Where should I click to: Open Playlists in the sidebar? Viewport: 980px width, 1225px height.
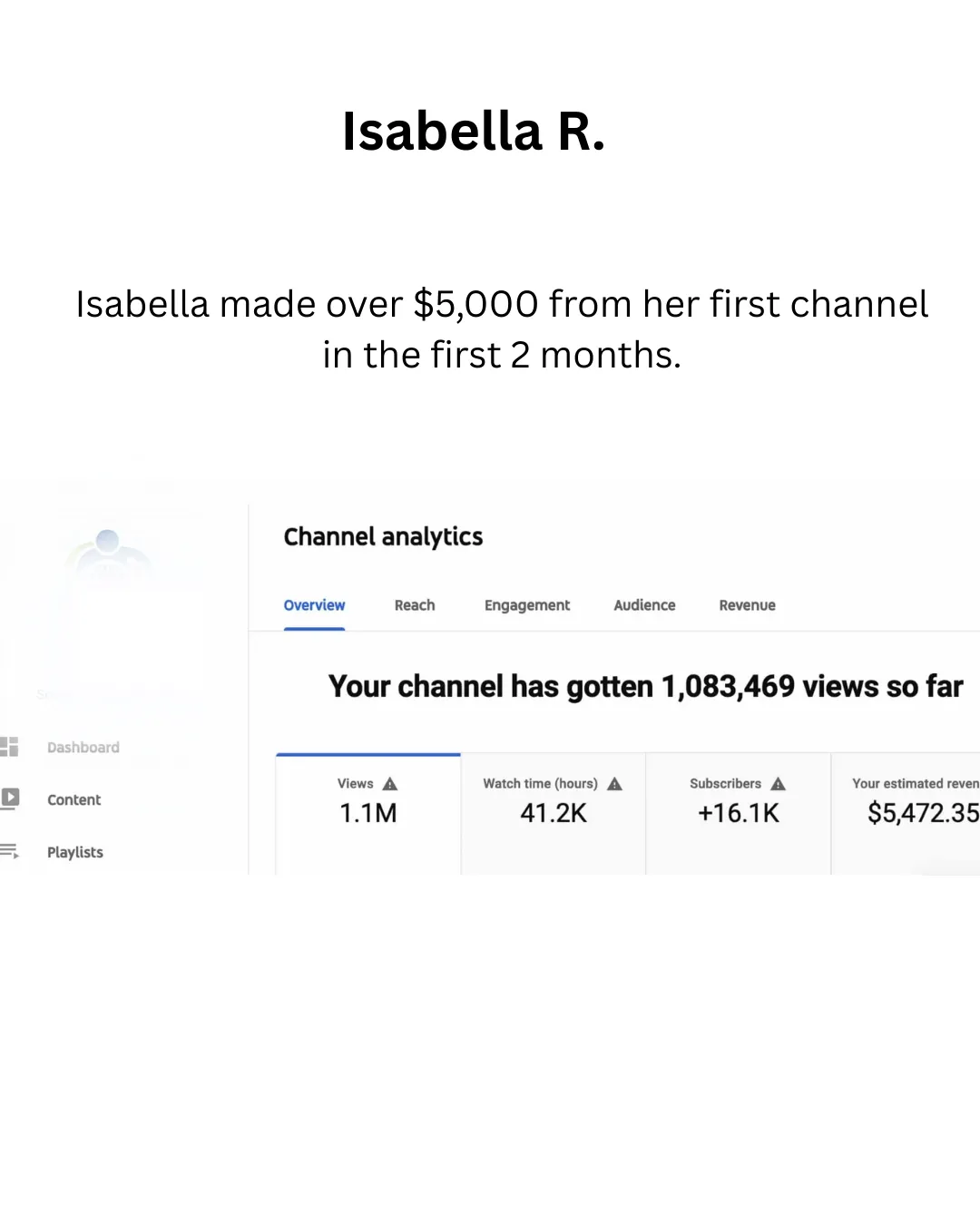pos(75,852)
